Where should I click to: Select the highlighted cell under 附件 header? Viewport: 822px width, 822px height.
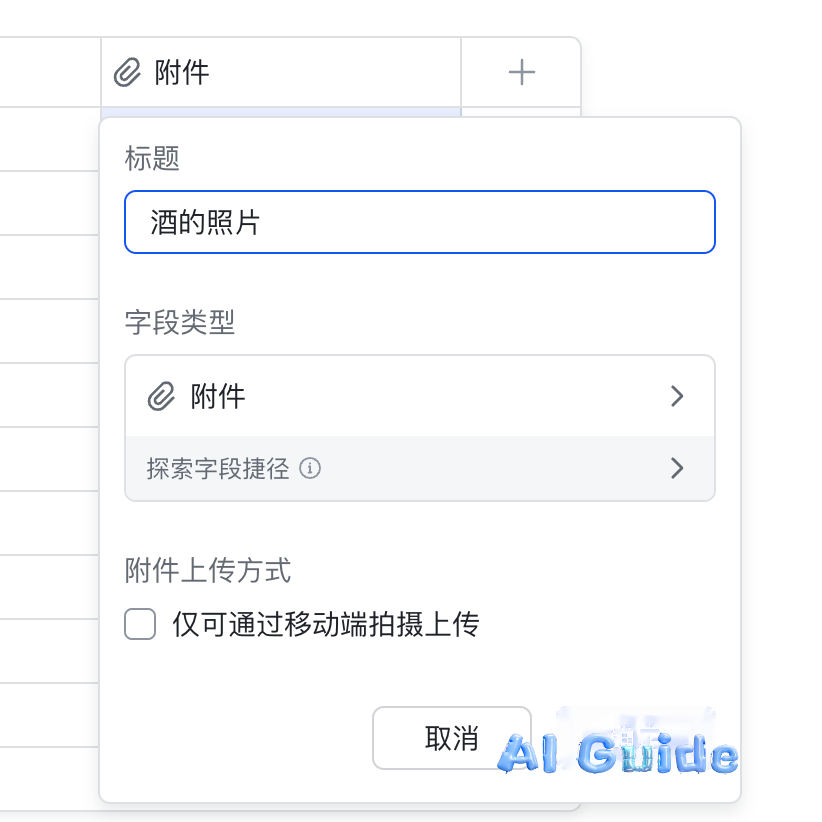point(281,112)
